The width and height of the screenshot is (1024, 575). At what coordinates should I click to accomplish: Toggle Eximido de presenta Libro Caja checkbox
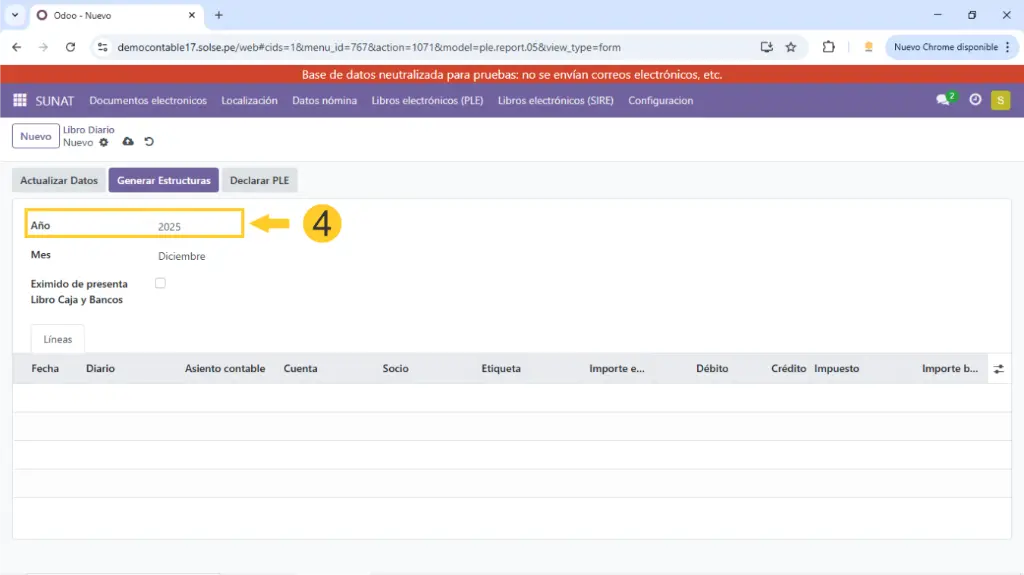click(x=160, y=284)
